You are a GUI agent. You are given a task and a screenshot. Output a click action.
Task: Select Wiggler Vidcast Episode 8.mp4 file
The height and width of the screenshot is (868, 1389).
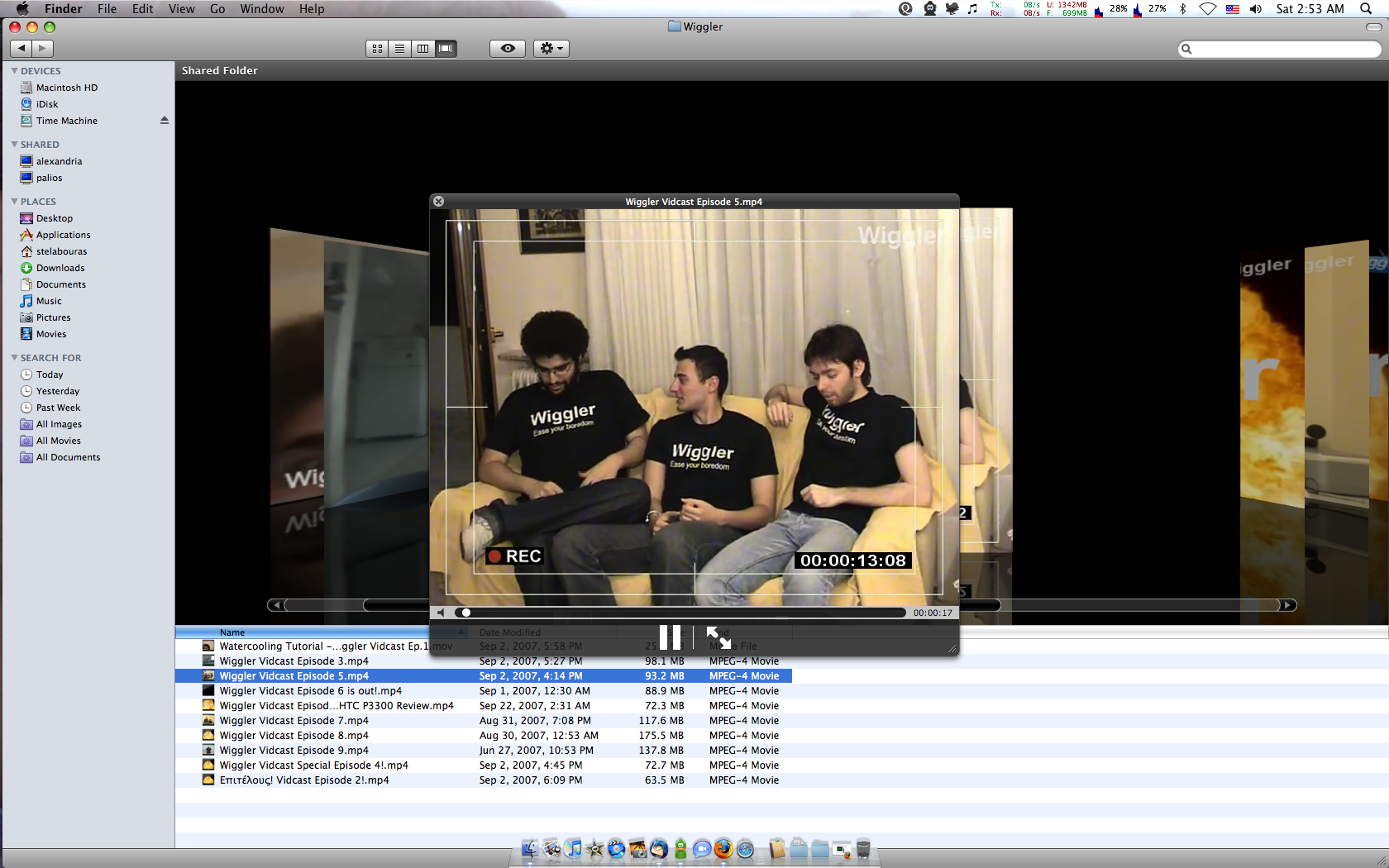294,736
